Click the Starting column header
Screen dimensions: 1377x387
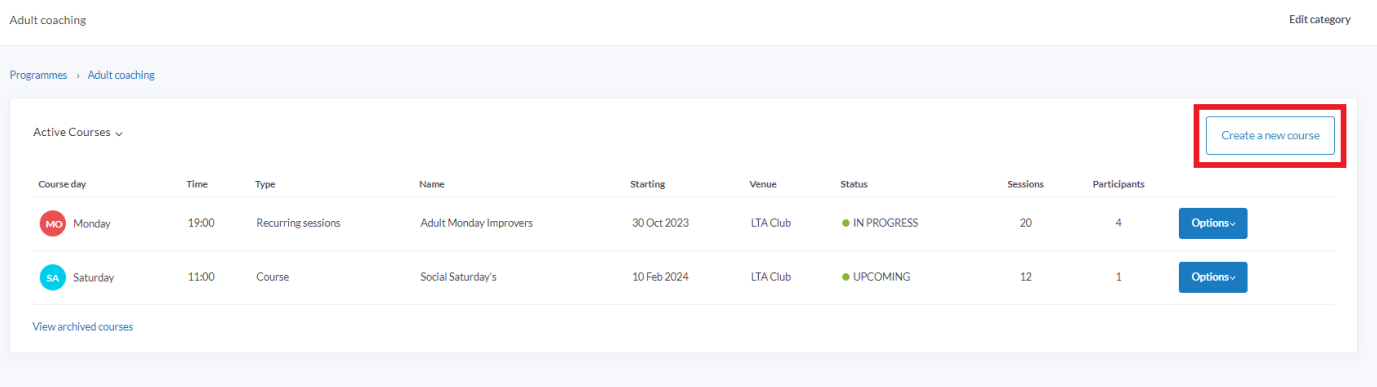[648, 184]
